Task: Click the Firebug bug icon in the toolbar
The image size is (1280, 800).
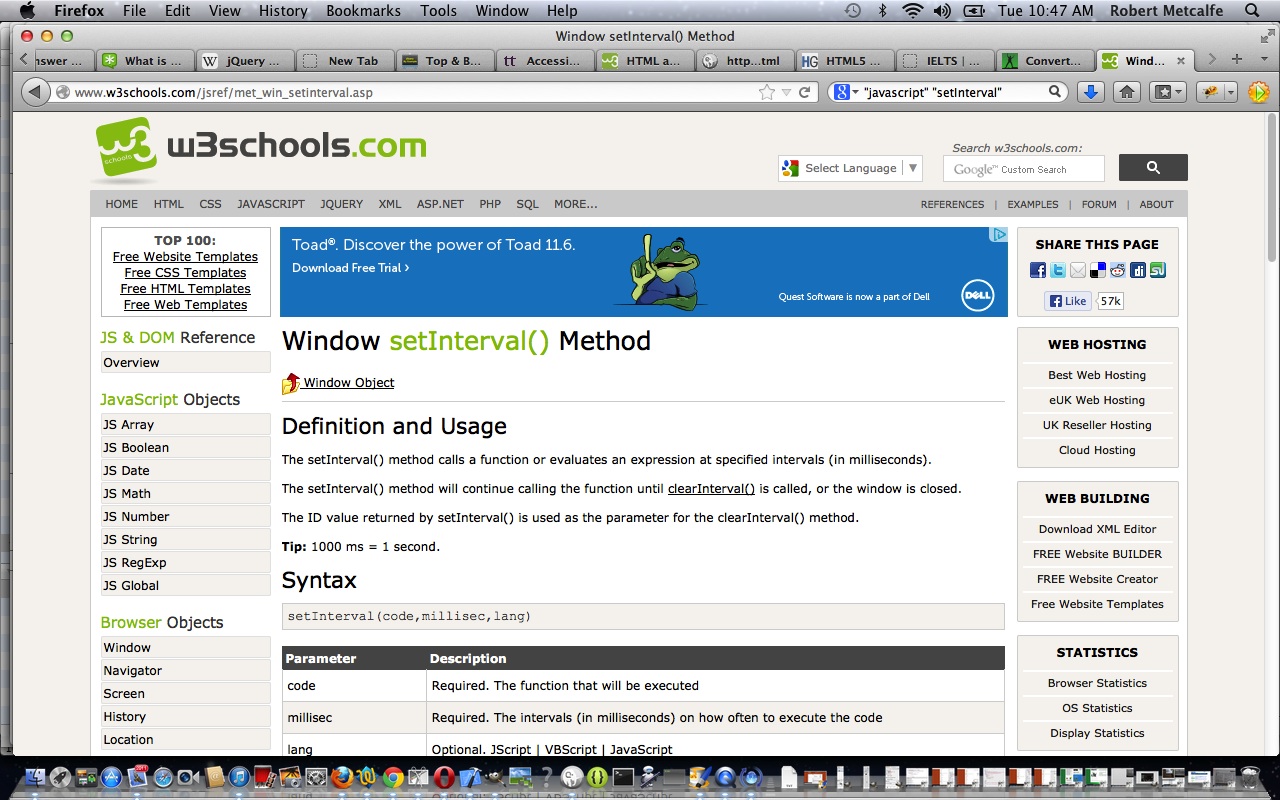Action: point(1211,92)
